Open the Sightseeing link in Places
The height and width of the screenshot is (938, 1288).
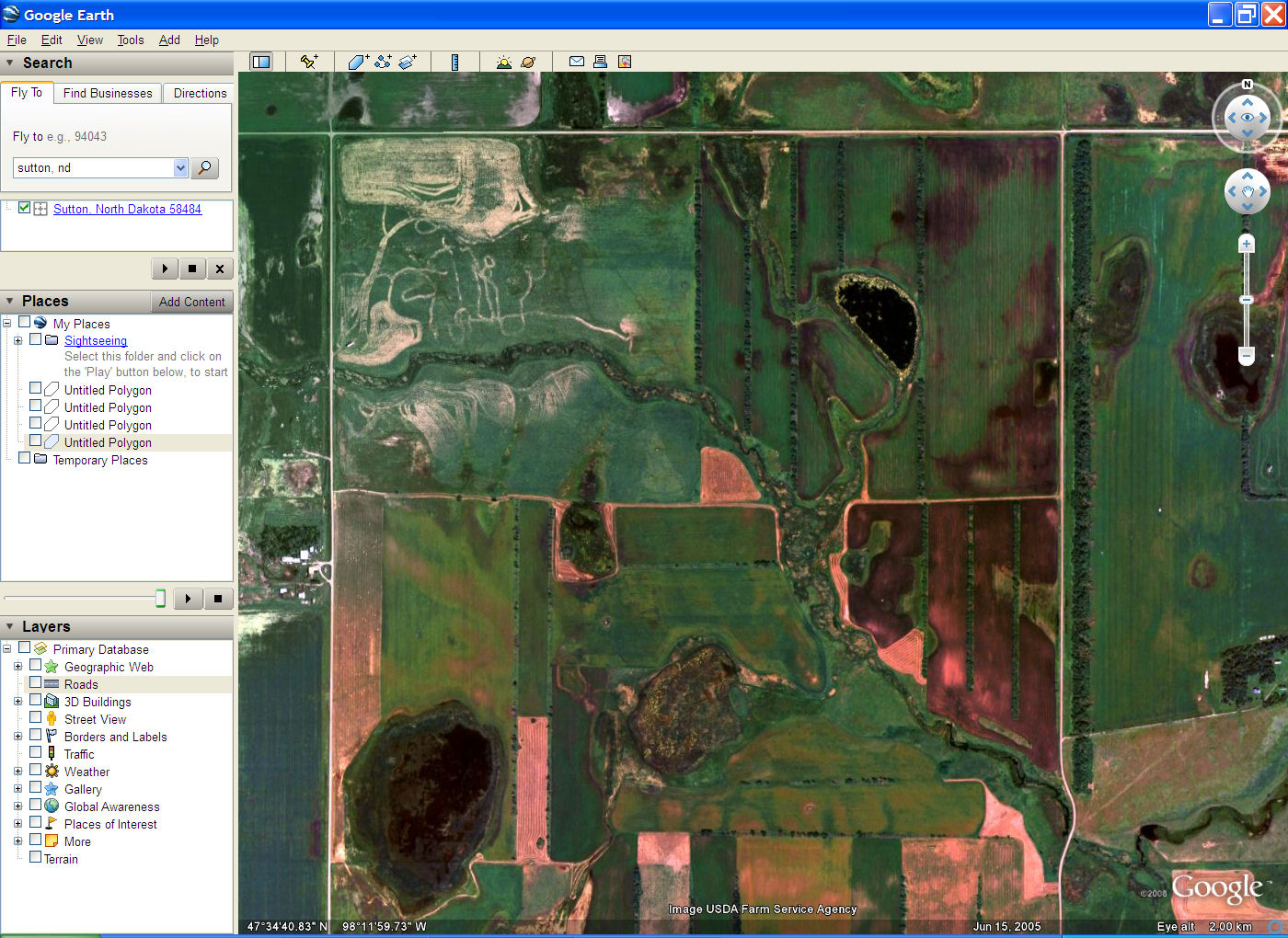(96, 340)
